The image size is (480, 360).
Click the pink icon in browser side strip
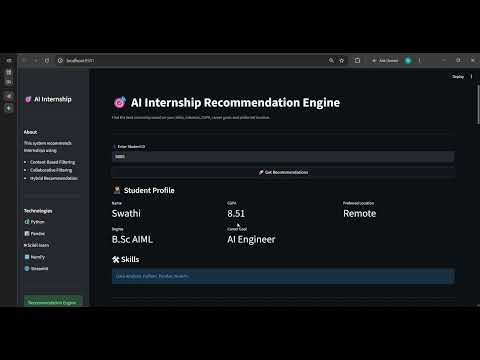coord(9,96)
